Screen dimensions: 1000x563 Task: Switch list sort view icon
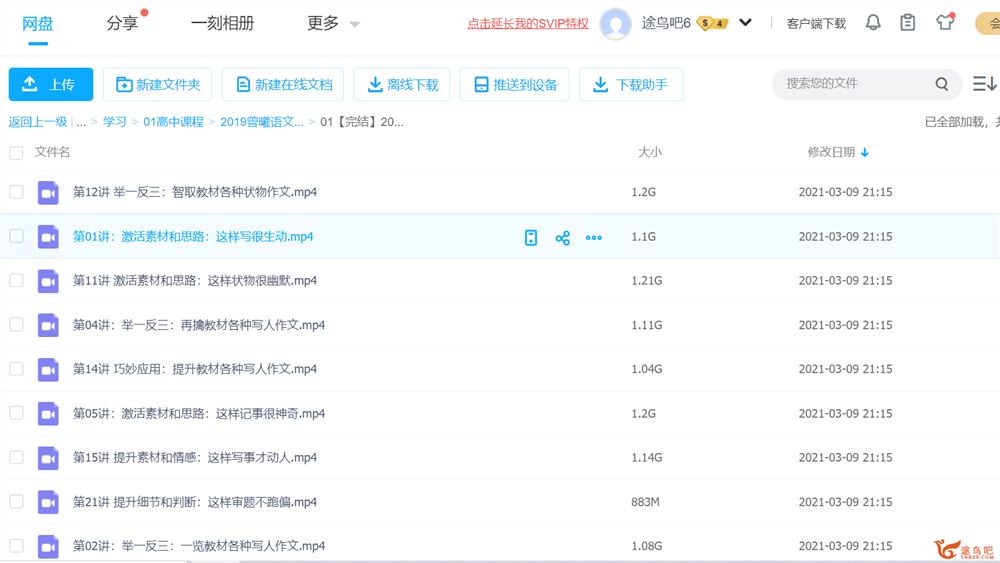(x=984, y=84)
